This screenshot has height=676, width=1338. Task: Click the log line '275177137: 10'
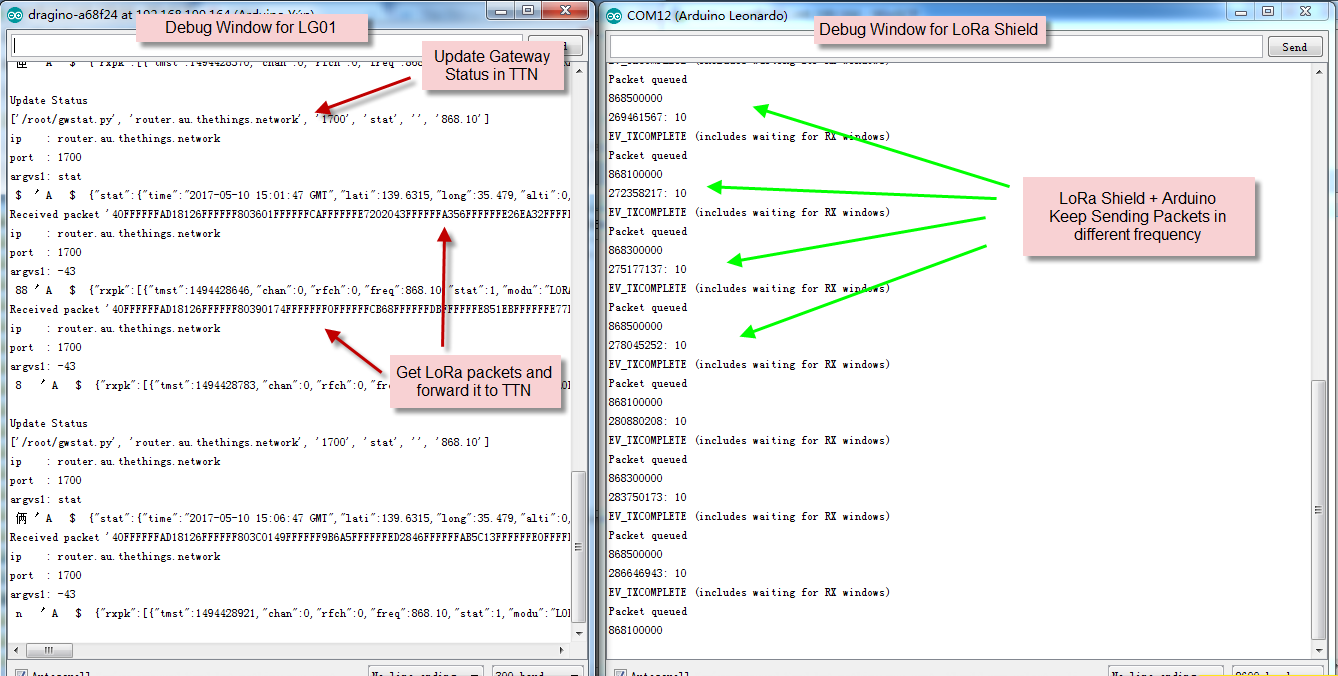647,269
